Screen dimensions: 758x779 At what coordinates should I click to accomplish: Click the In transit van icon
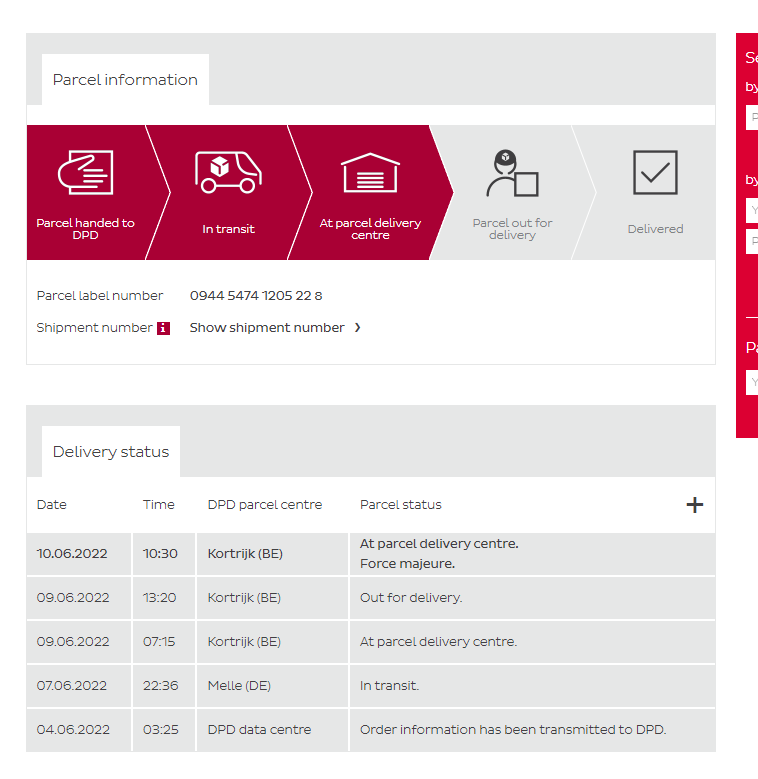coord(228,172)
